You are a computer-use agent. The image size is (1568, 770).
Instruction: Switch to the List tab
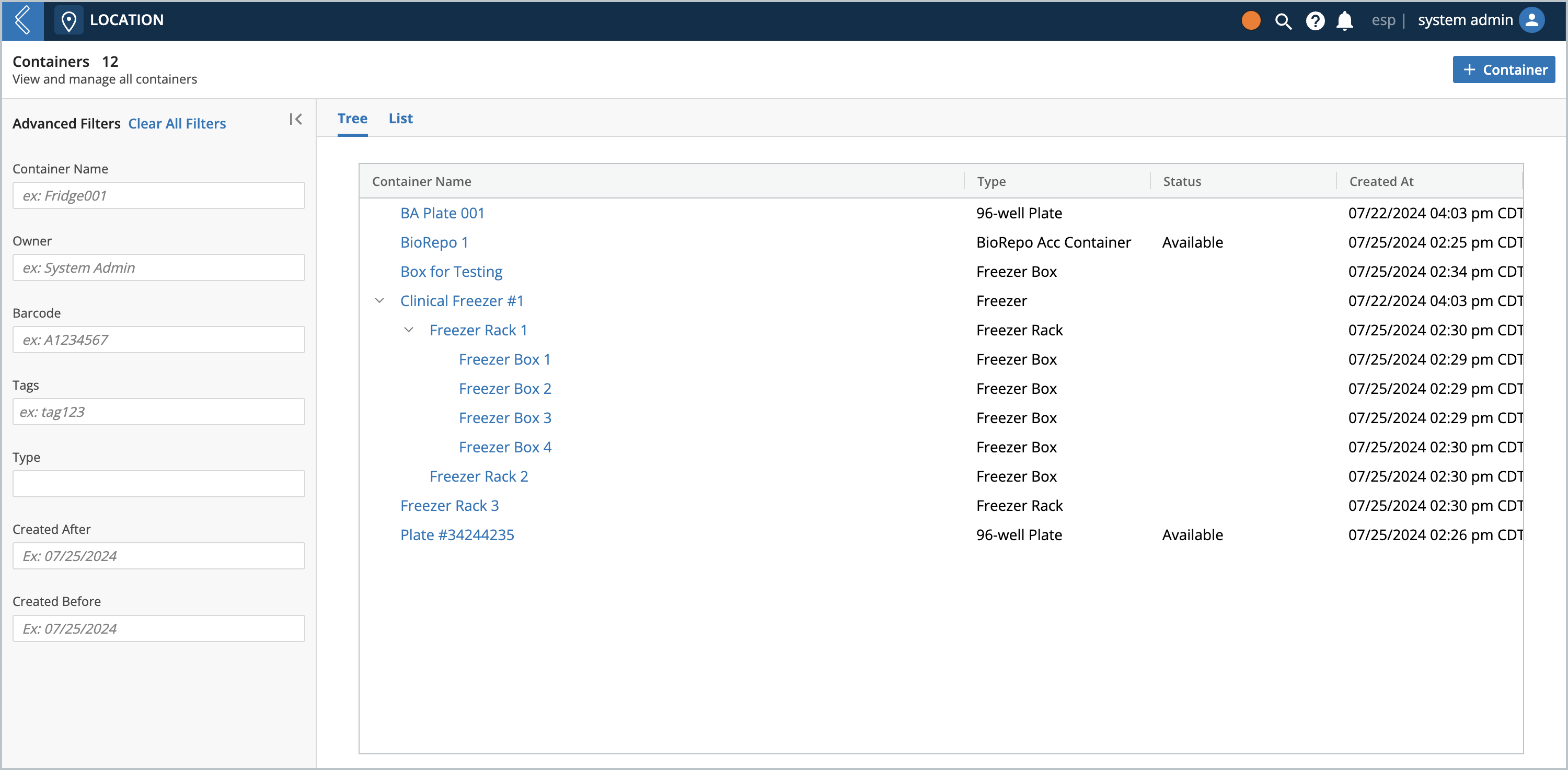point(400,119)
